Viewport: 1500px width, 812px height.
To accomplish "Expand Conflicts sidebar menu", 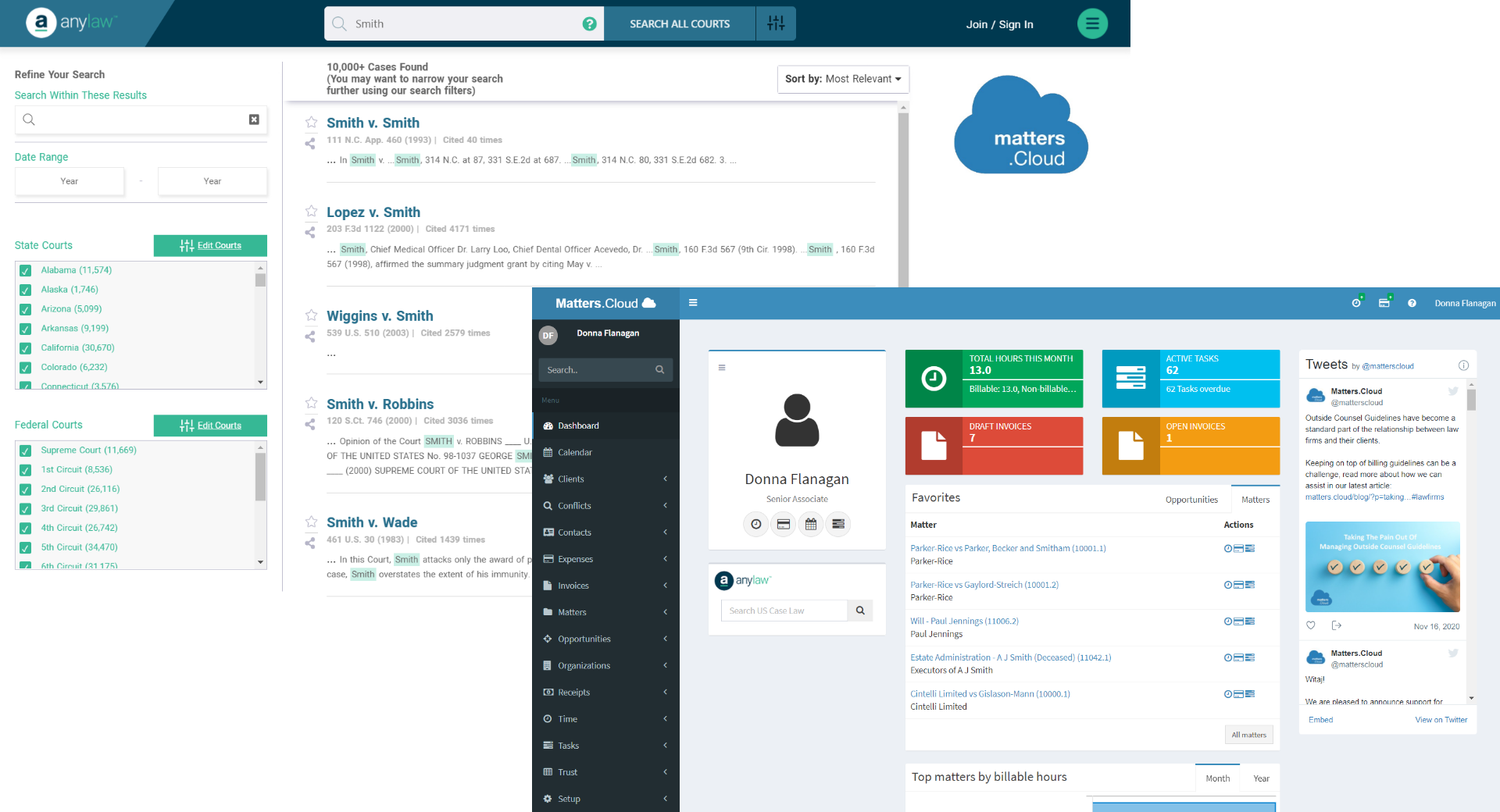I will tap(605, 505).
